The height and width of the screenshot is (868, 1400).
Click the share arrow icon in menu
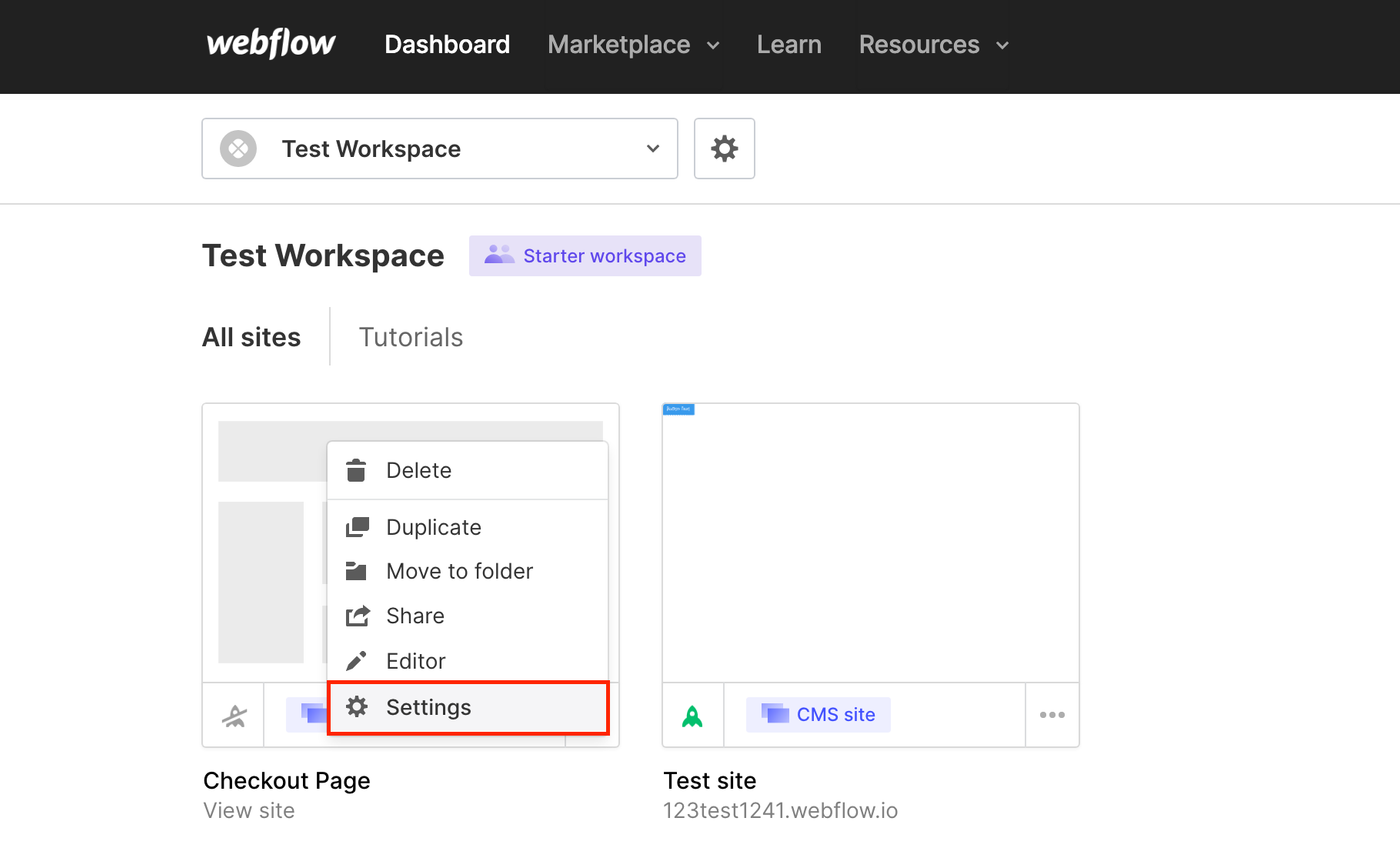pos(357,616)
